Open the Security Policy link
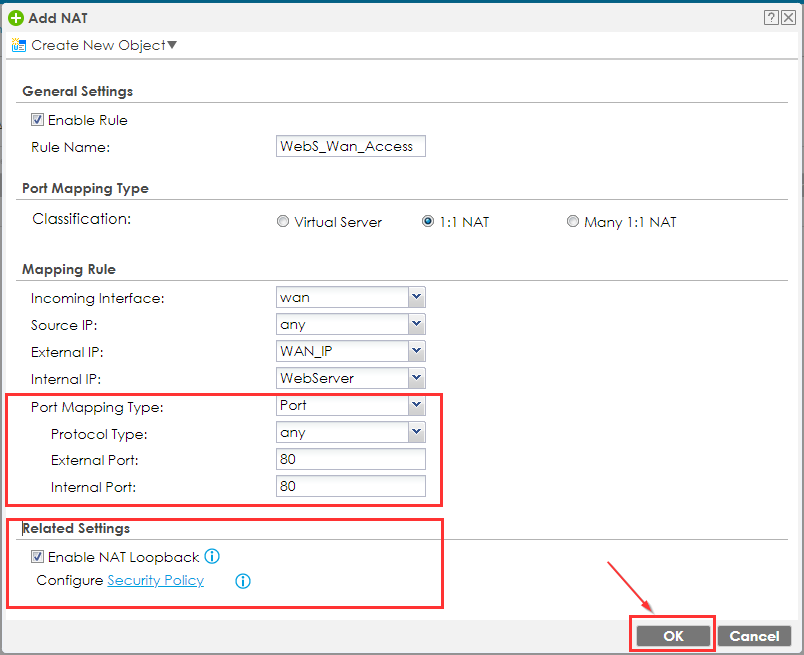 tap(155, 581)
